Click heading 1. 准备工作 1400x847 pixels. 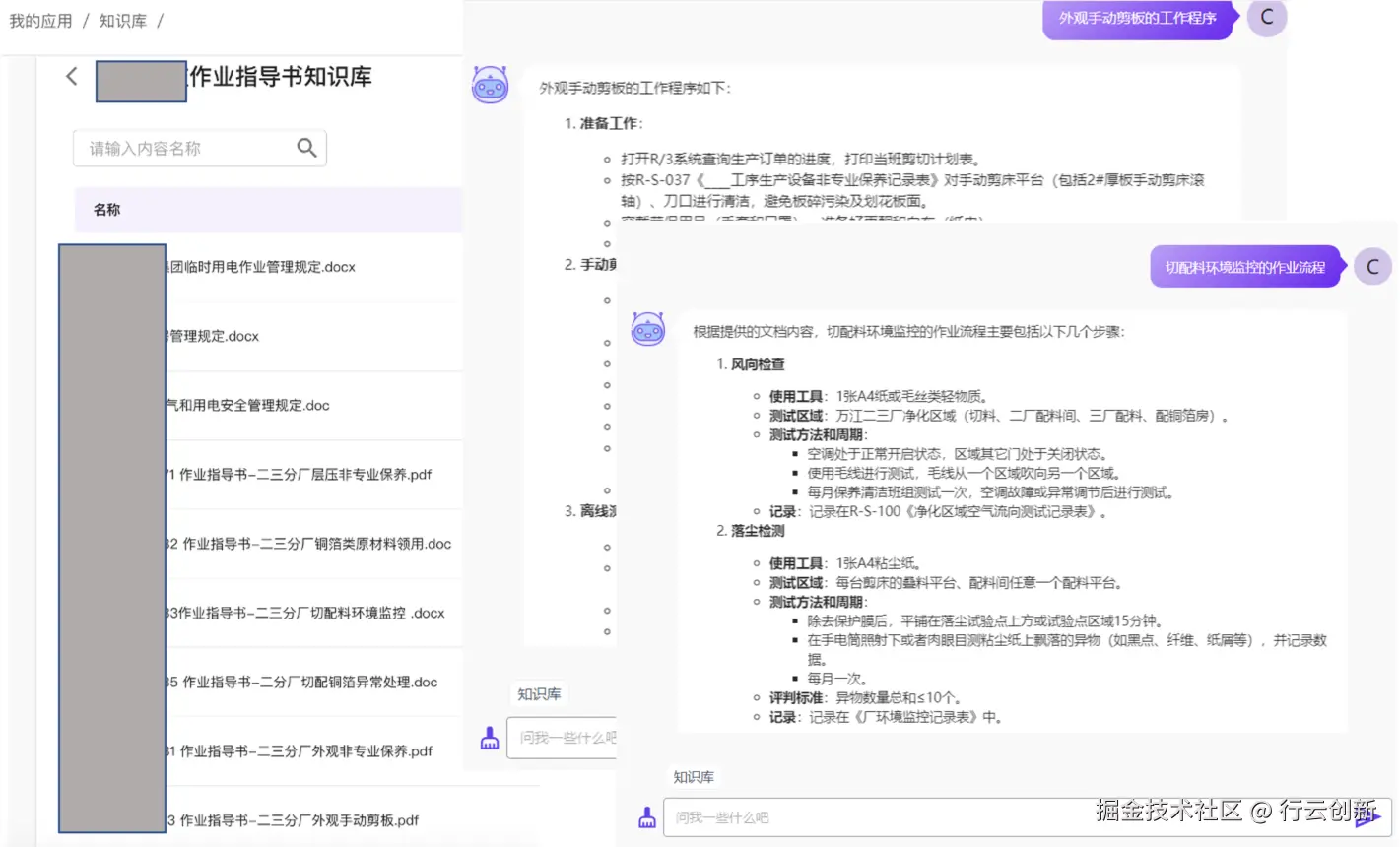(x=604, y=123)
